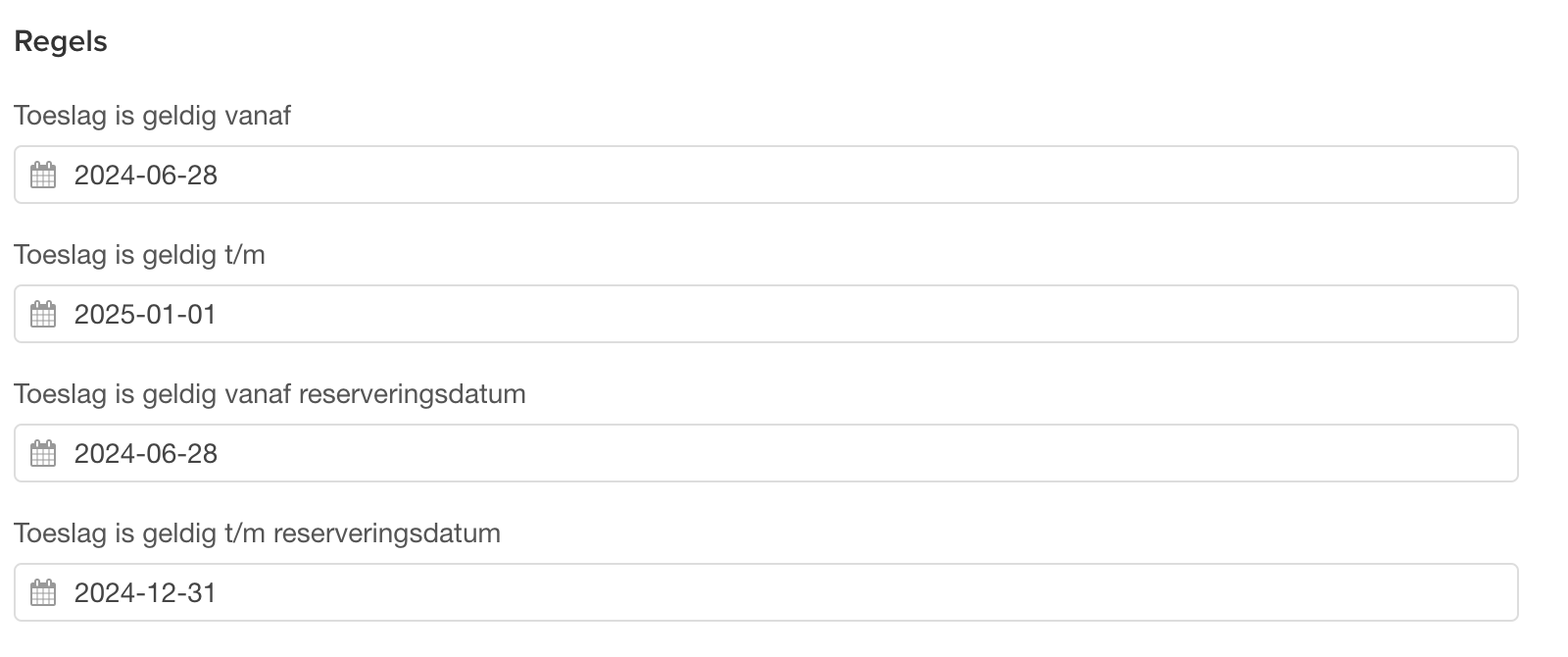Focus the Toeslag is geldig vanaf date field
The height and width of the screenshot is (657, 1568).
766,176
